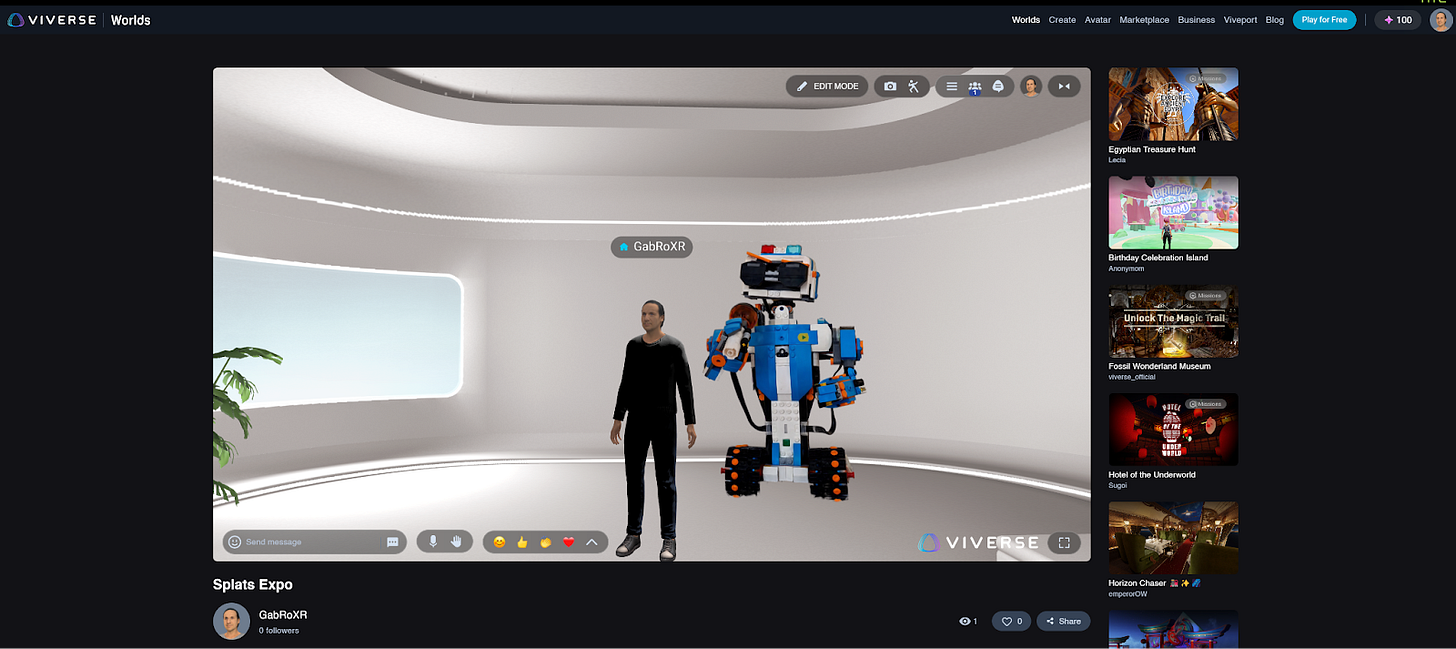Open the people list showing 1 user
Viewport: 1456px width, 649px height.
pos(975,86)
